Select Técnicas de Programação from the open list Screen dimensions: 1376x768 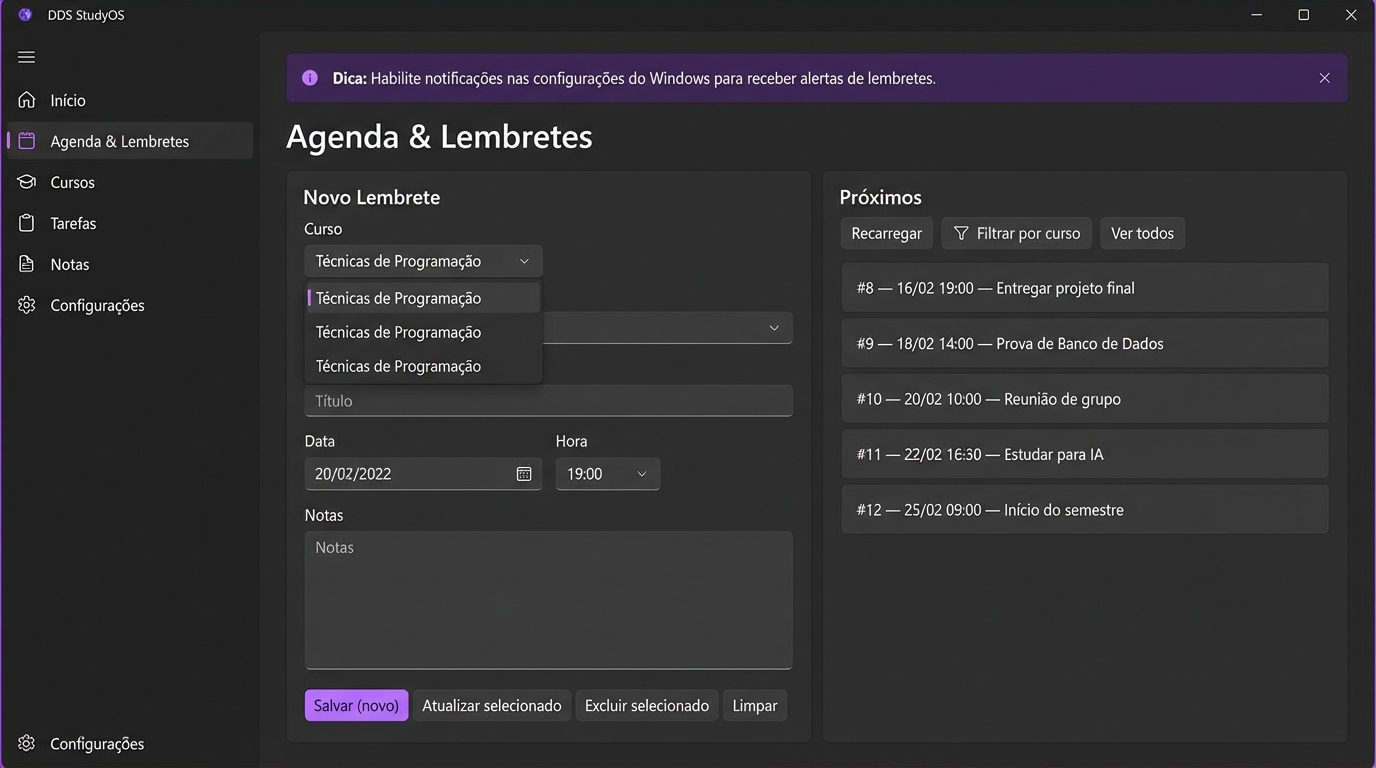point(399,297)
